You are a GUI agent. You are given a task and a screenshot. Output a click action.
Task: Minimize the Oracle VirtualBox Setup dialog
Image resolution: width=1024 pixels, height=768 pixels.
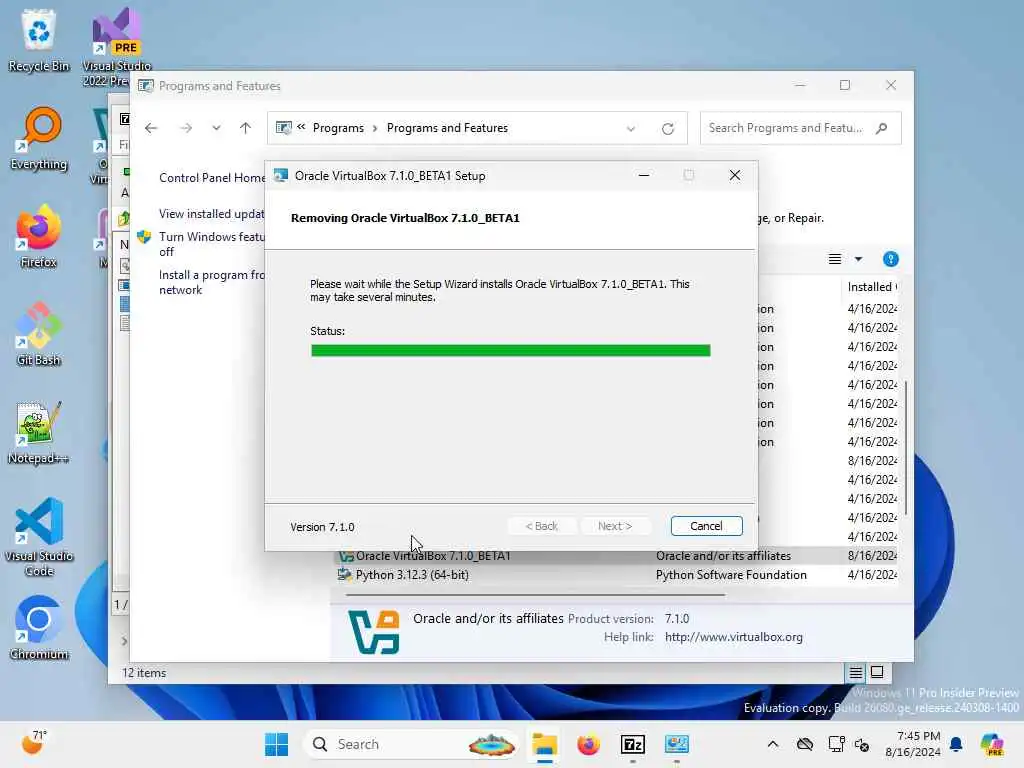(644, 176)
